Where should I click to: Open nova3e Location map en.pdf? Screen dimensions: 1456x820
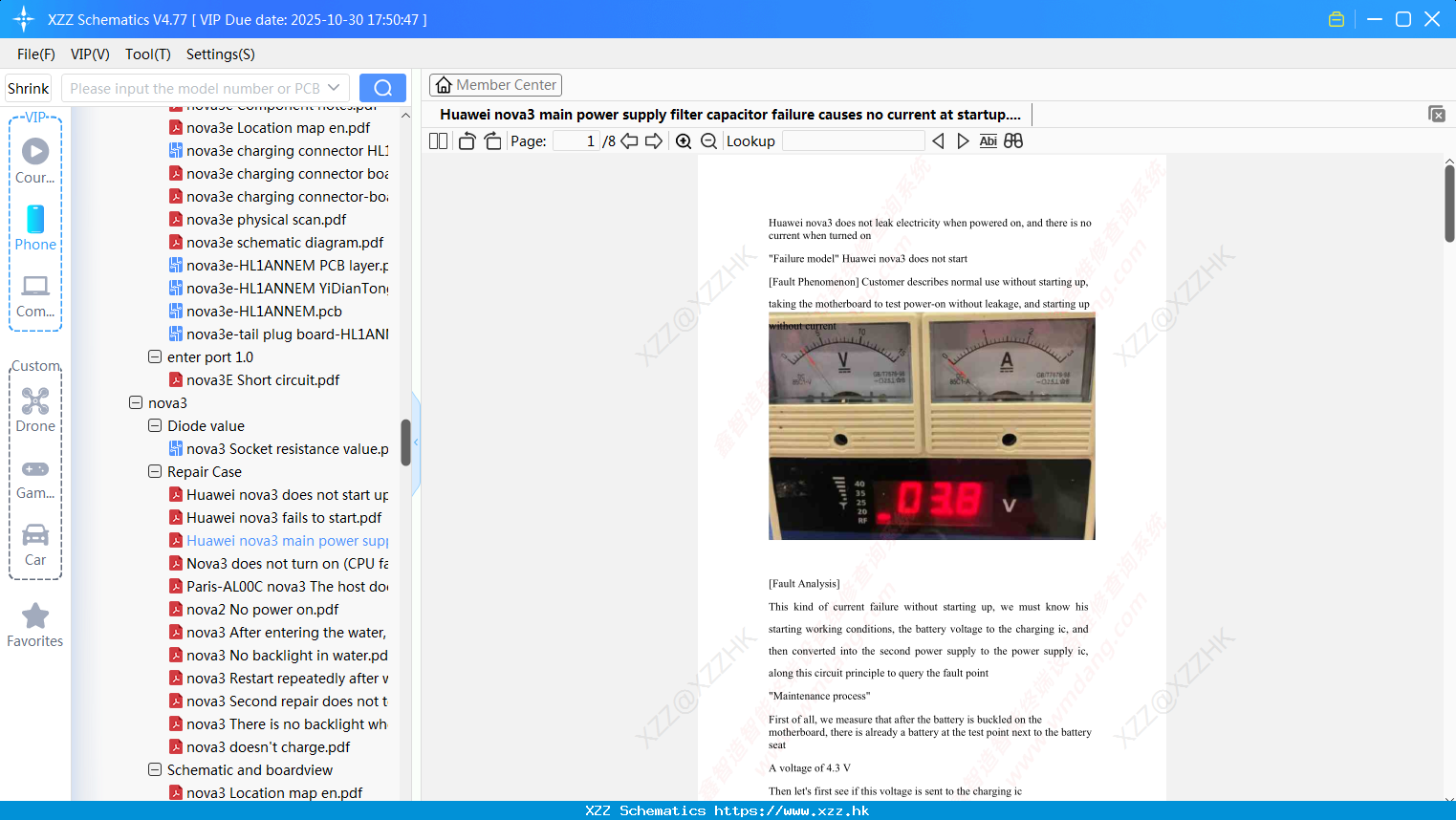[x=278, y=127]
